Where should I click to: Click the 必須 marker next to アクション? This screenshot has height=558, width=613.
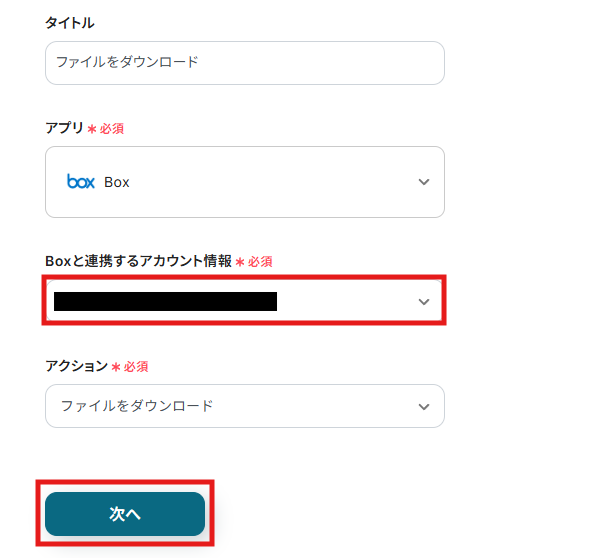tap(136, 367)
